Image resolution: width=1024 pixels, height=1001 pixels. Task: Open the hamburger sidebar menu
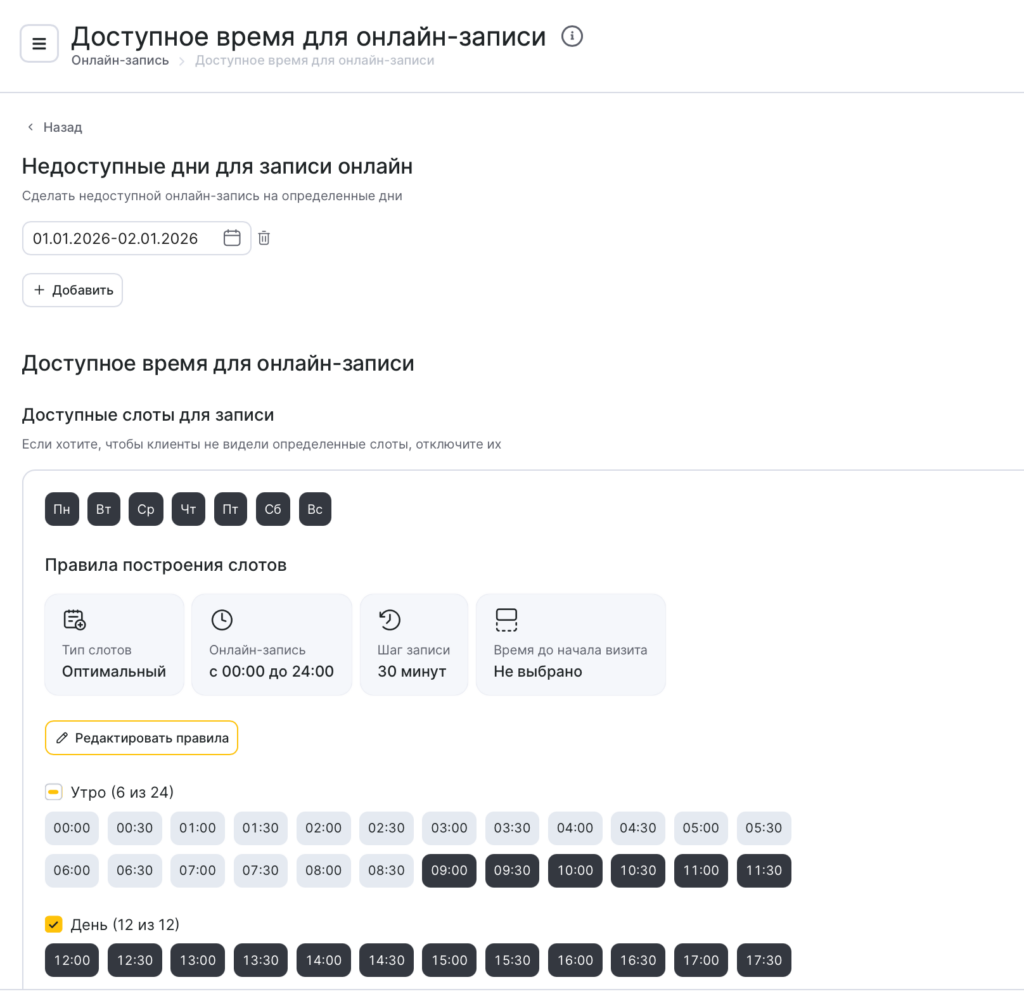coord(39,43)
